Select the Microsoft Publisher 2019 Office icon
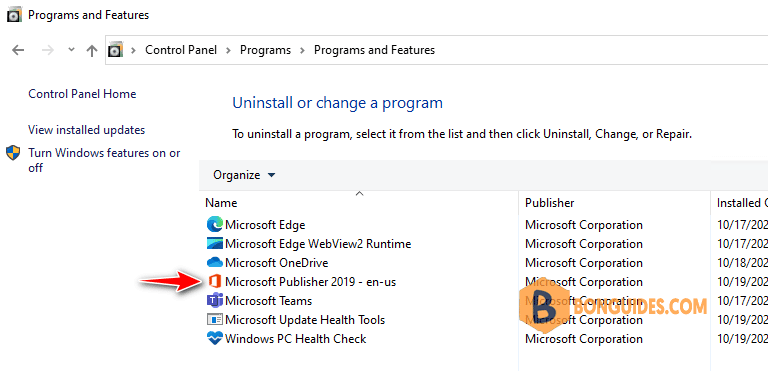Viewport: 768px width, 371px height. [x=215, y=282]
